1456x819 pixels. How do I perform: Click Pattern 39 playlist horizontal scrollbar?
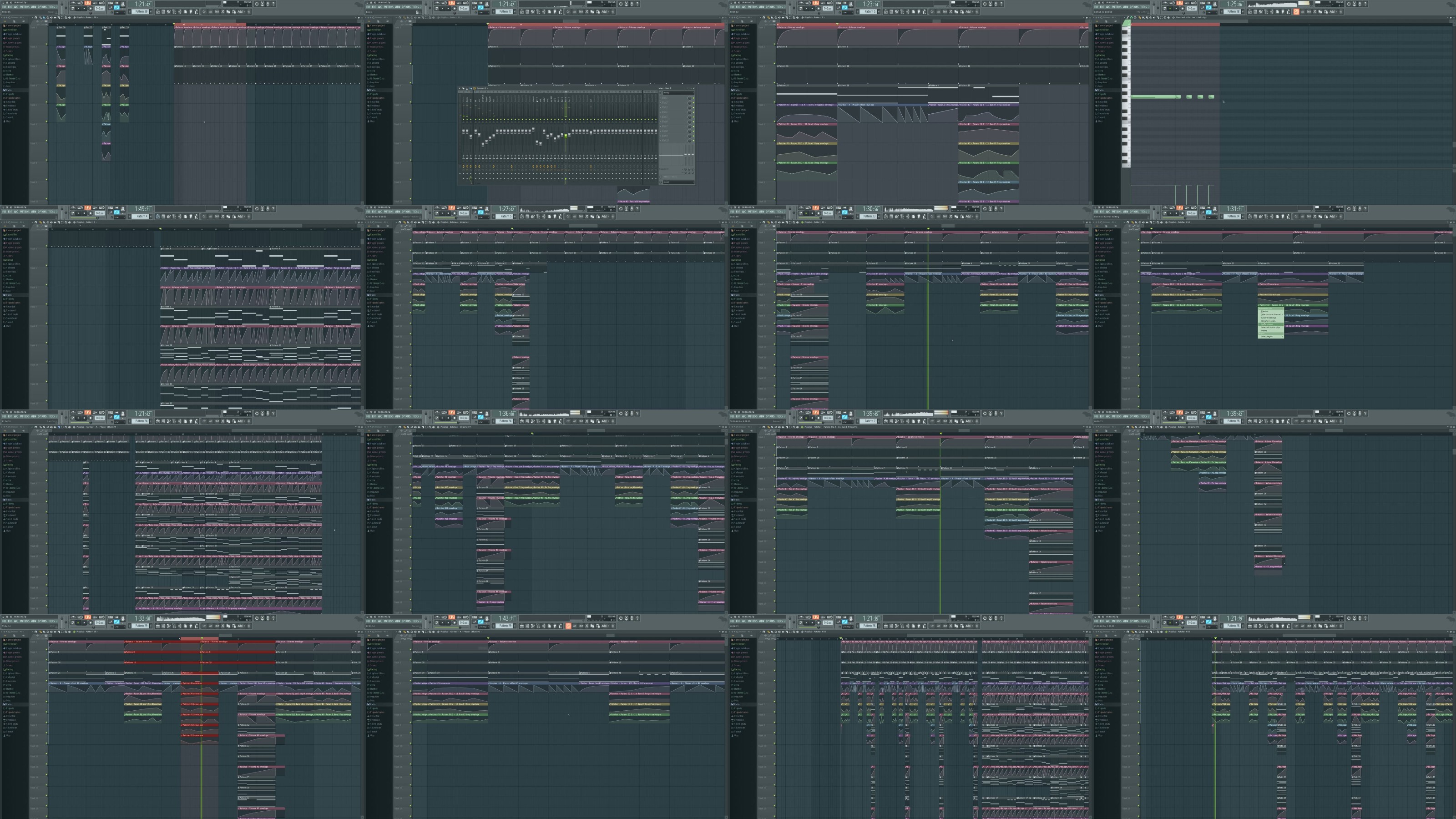point(208,21)
